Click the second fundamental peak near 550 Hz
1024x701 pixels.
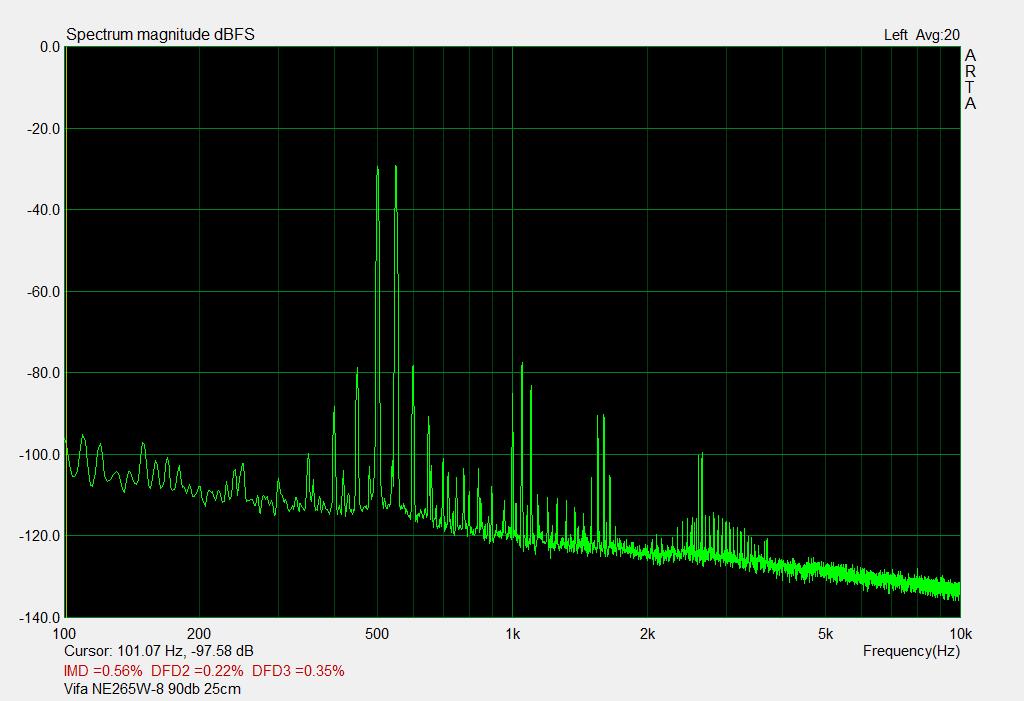click(x=396, y=168)
